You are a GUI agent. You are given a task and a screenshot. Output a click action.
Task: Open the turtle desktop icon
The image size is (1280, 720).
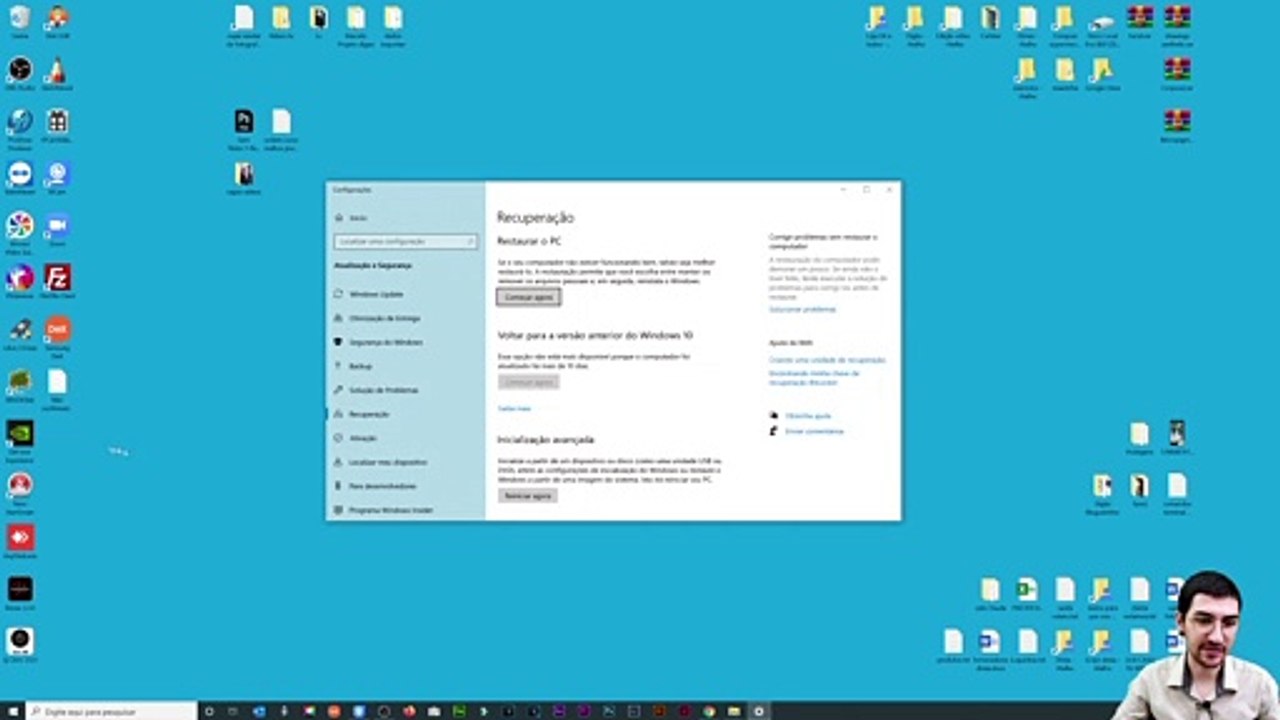tap(19, 382)
